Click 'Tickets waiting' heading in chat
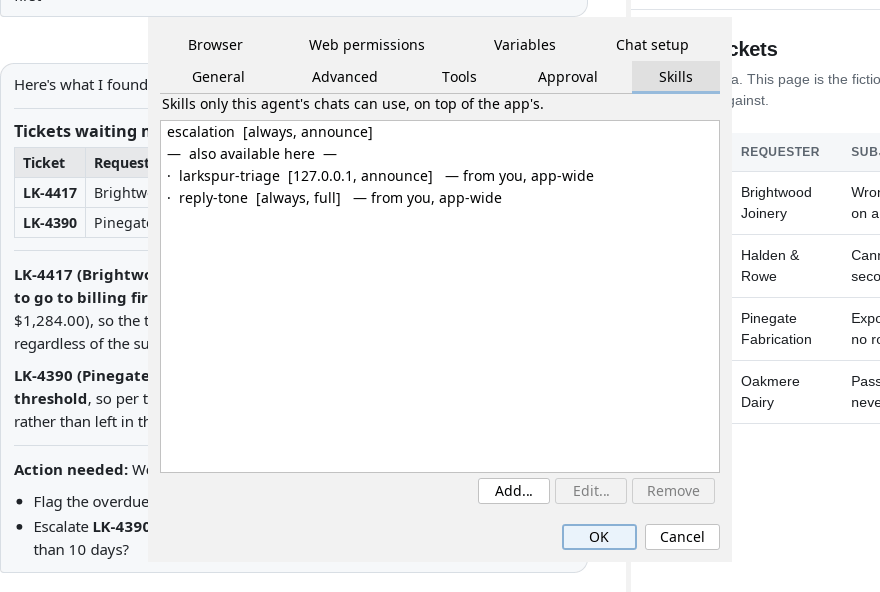 [x=81, y=131]
